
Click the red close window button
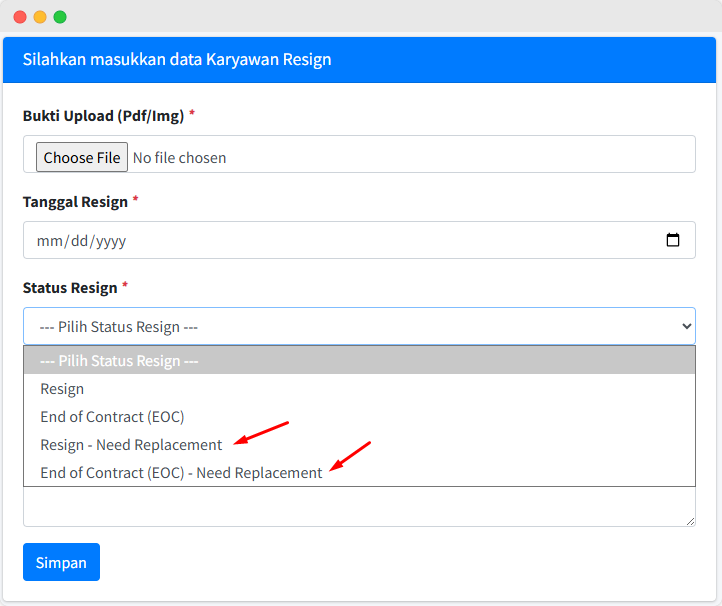coord(20,17)
